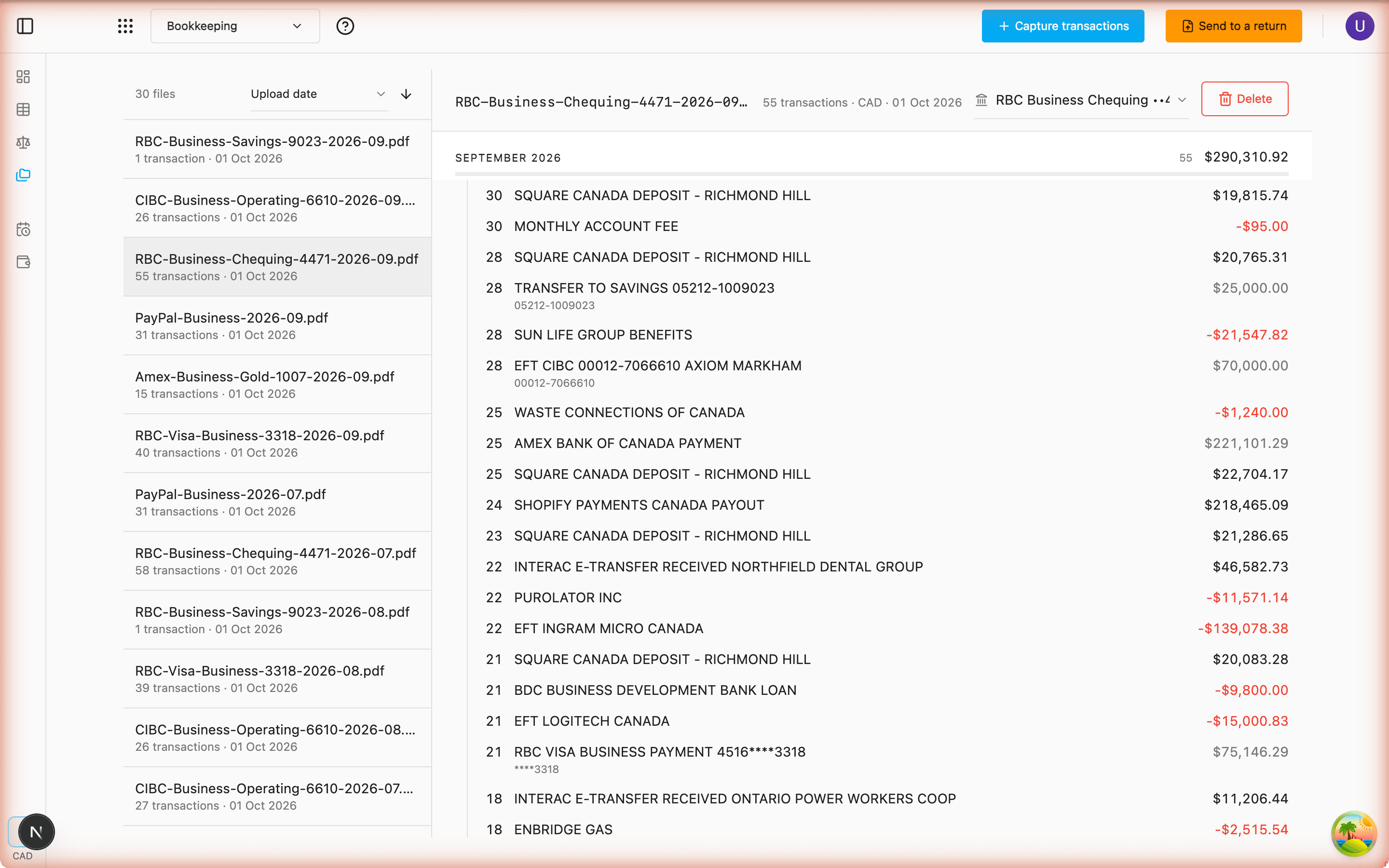Toggle the sidebar panel icon
This screenshot has height=868, width=1389.
25,26
